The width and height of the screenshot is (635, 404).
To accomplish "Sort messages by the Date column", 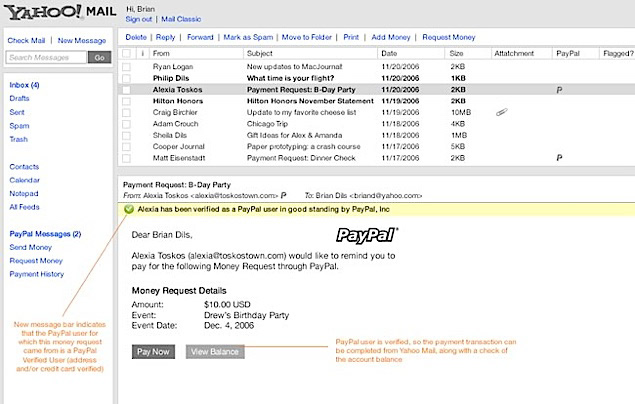I will 389,53.
